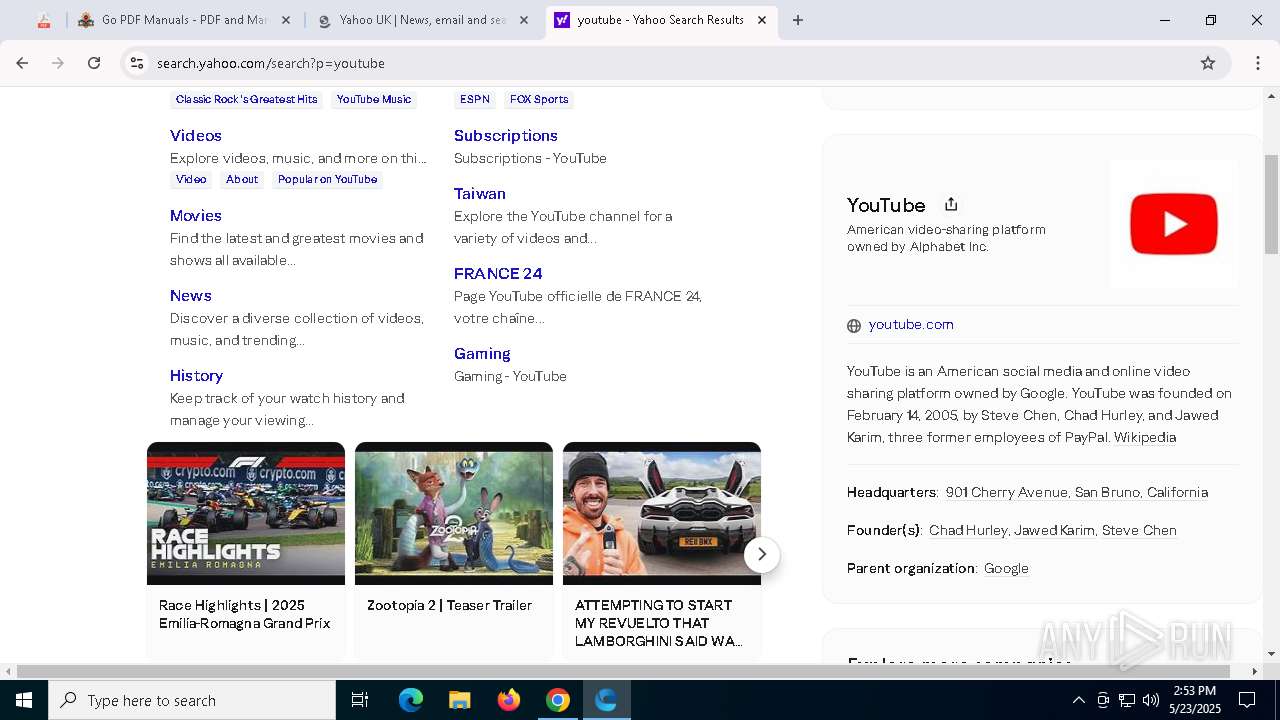
Task: Open Lamborghini Revuelto video thumbnail
Action: [x=662, y=513]
